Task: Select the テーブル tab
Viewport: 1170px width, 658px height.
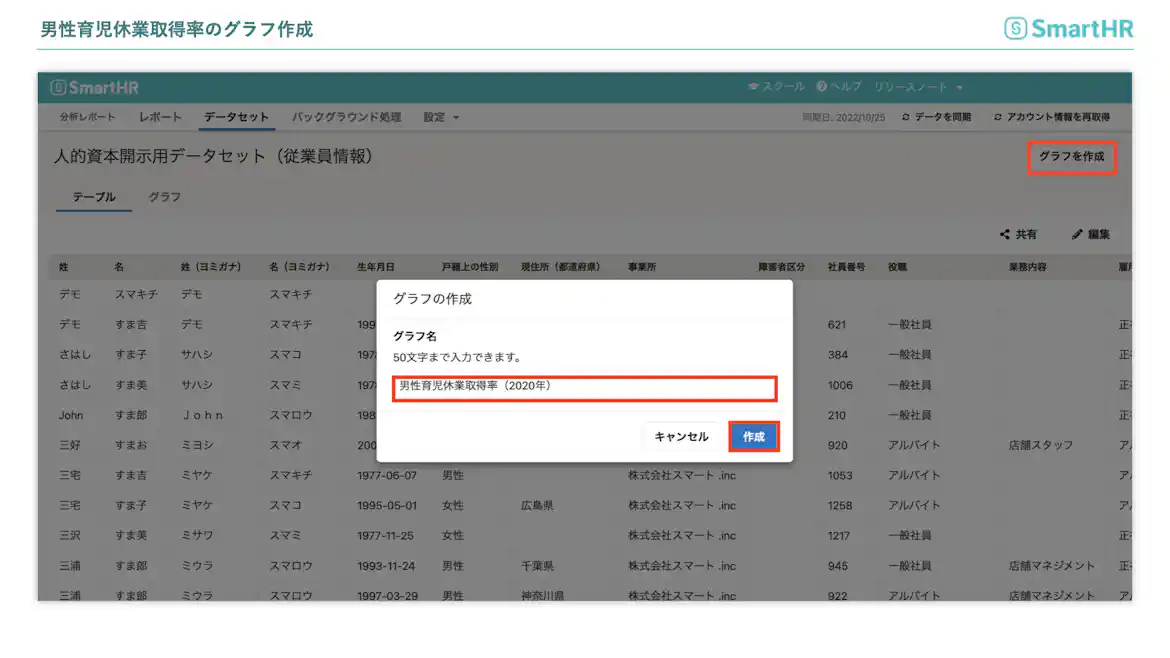Action: (x=92, y=197)
